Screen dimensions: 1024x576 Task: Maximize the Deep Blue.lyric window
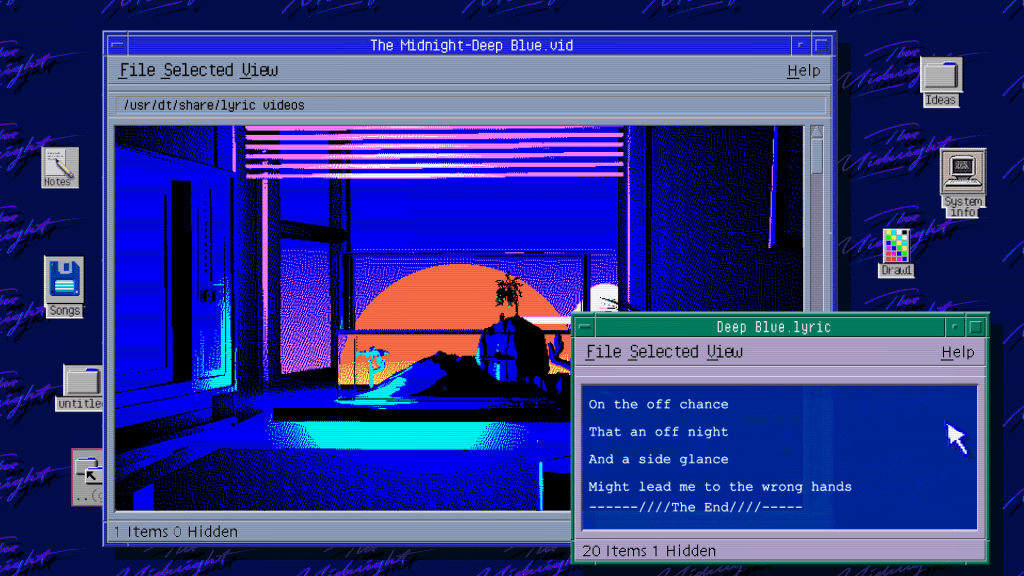point(976,327)
